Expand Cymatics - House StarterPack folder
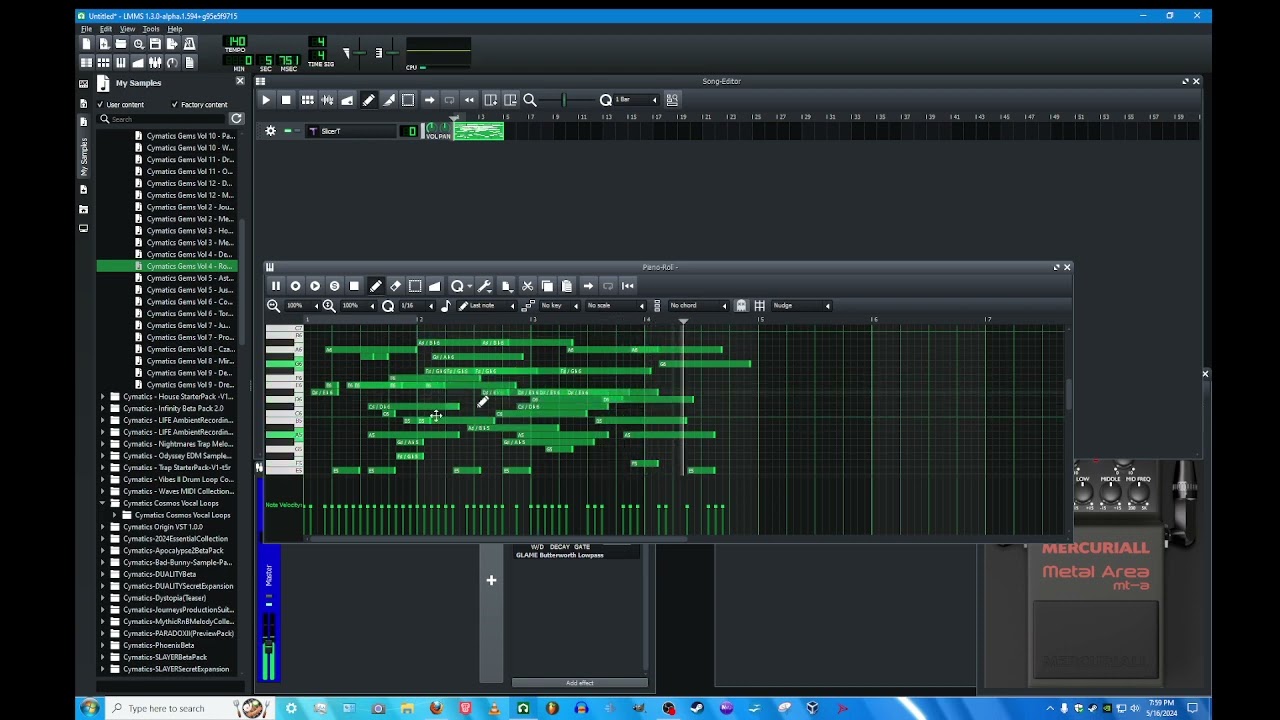Screen dimensions: 1280x720 (103, 397)
